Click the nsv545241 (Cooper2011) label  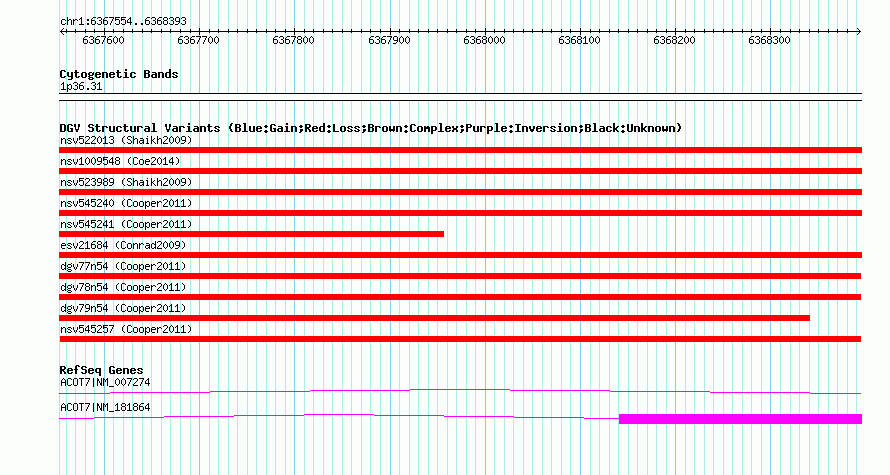(126, 224)
